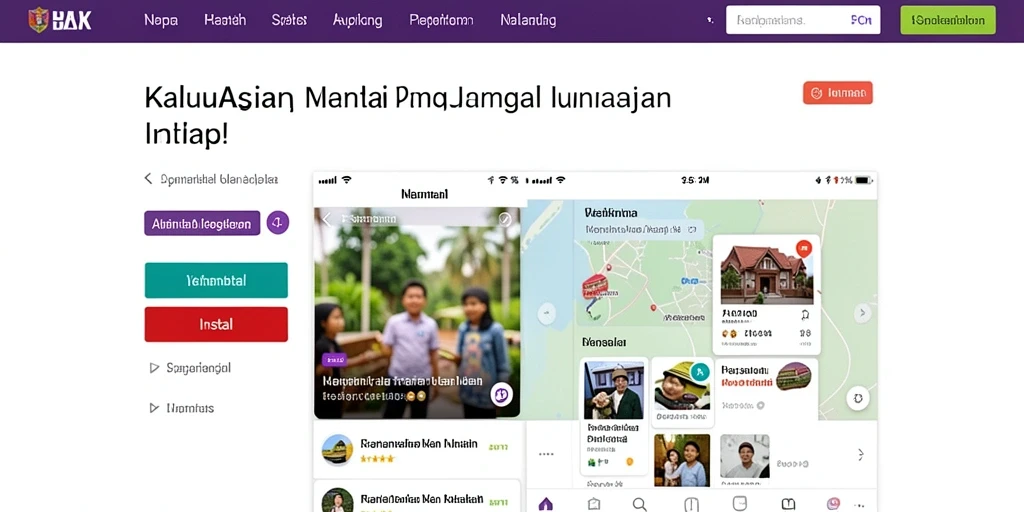
Task: Expand the Sargerlangal section triangle
Action: point(154,368)
